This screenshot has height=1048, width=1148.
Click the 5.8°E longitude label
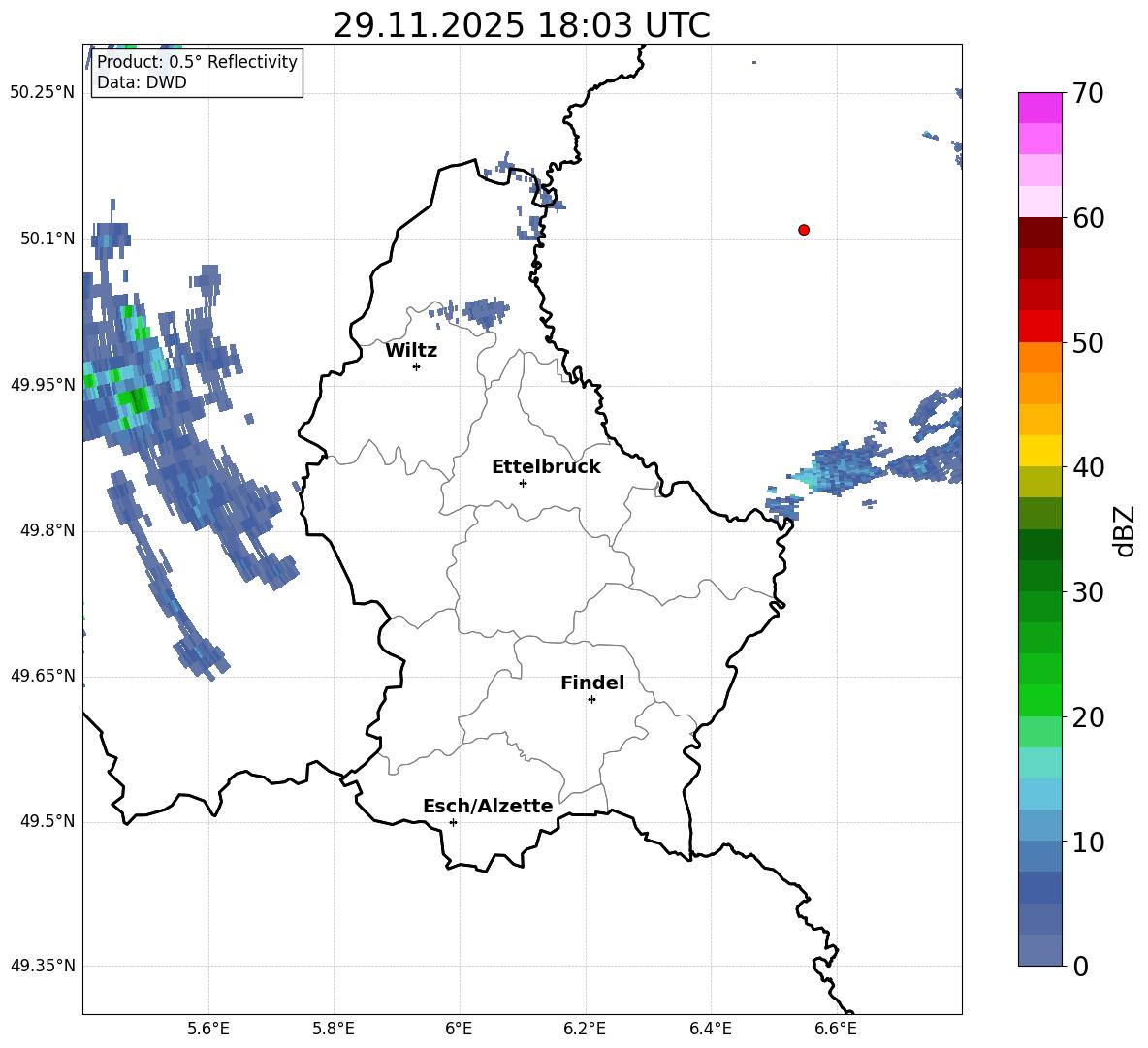click(334, 1029)
